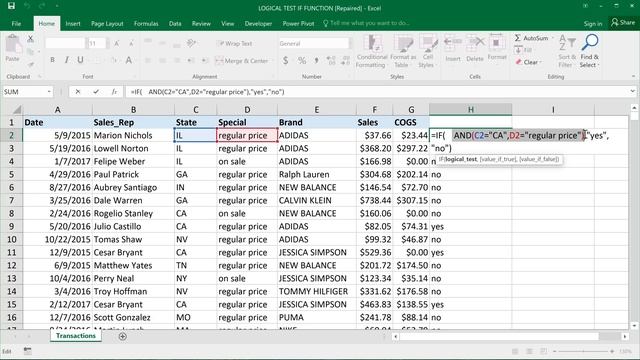640x360 pixels.
Task: Click the Font Color A icon
Action: pyautogui.click(x=129, y=60)
